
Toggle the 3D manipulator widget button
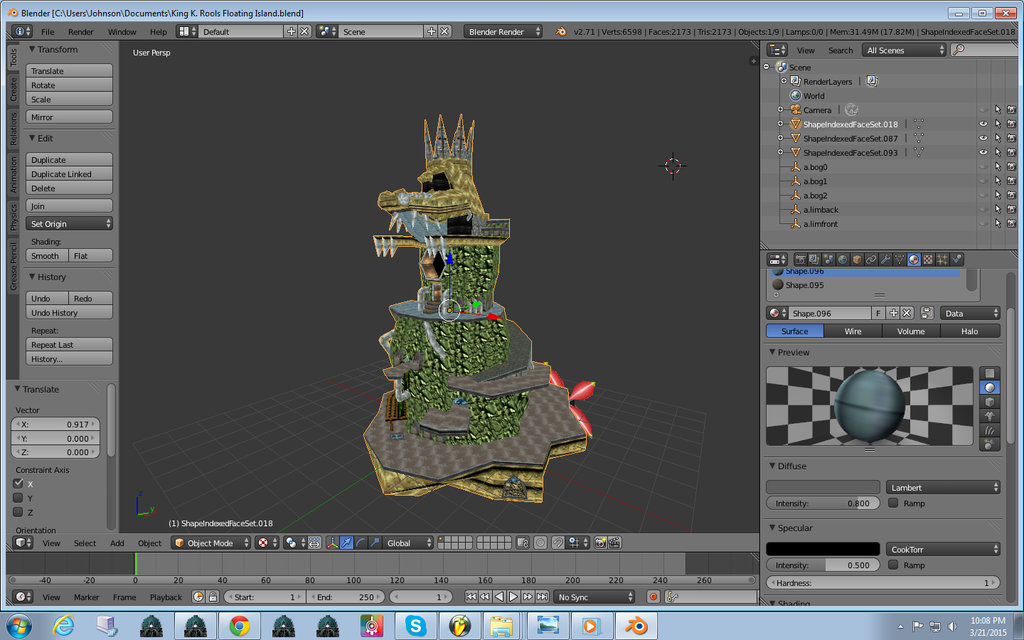(332, 543)
